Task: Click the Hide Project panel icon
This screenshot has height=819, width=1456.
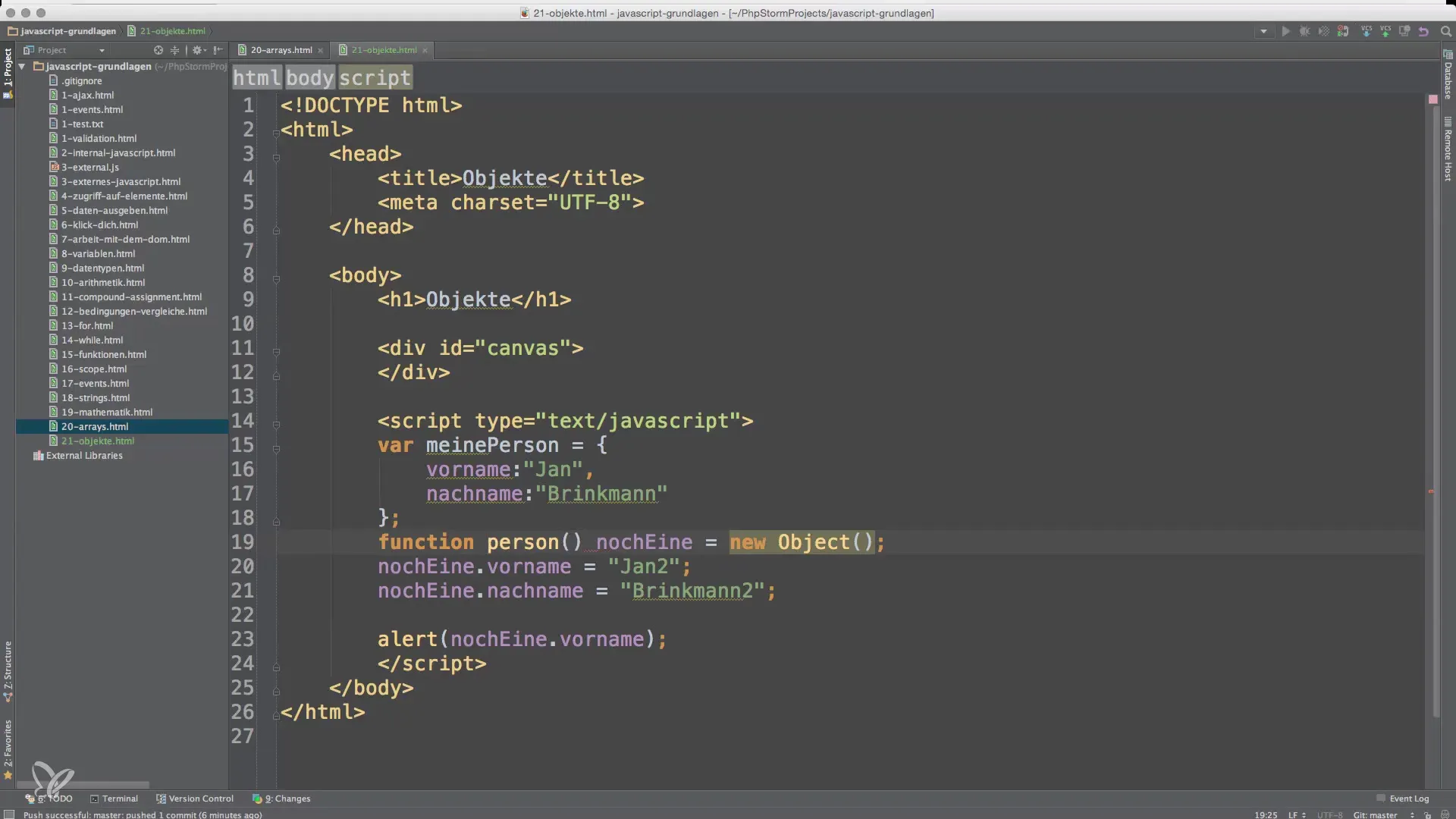Action: (218, 50)
